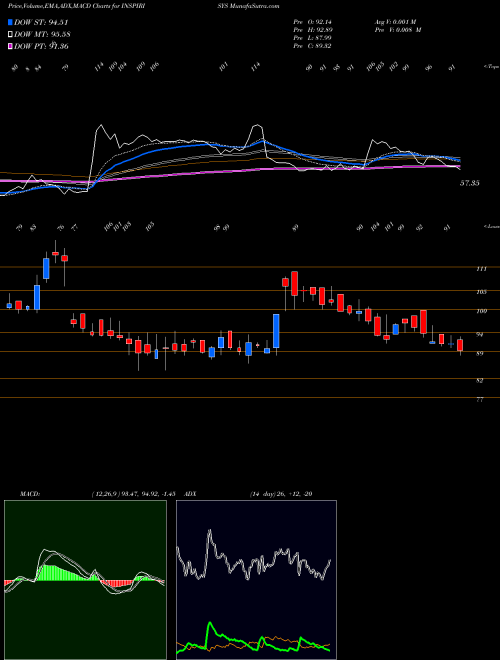Click the 'Pre H: 92.89' value

point(313,30)
